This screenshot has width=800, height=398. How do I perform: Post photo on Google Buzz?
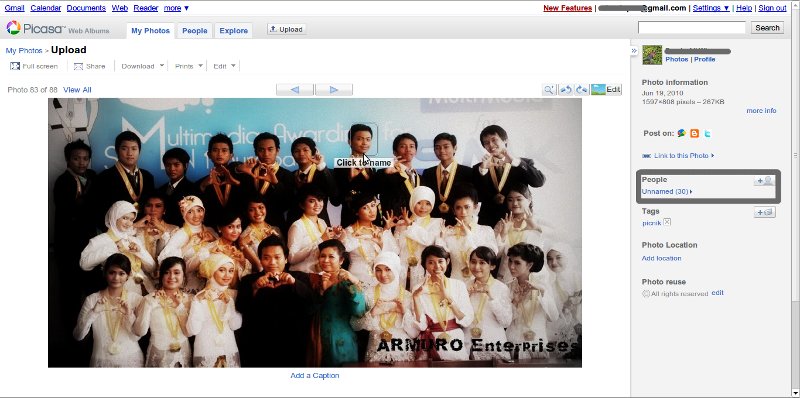pos(682,133)
